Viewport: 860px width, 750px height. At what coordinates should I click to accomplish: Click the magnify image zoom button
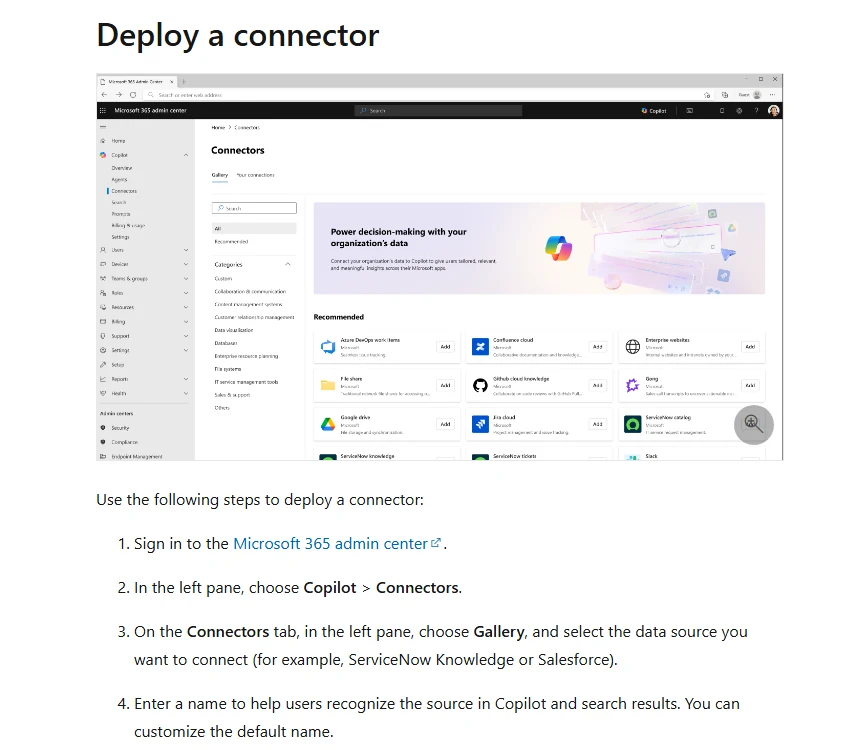coord(754,425)
